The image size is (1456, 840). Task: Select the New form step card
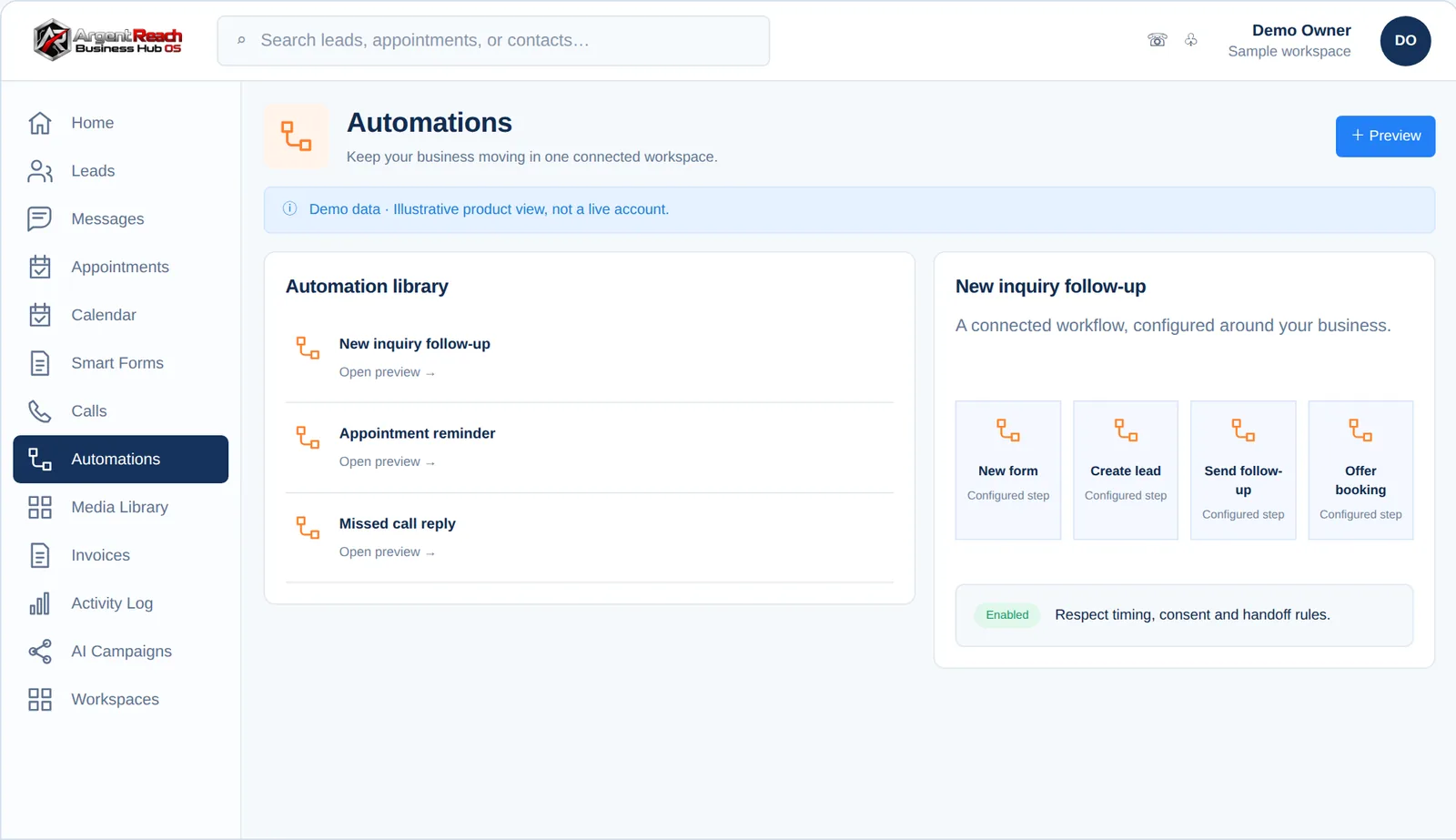(x=1008, y=471)
